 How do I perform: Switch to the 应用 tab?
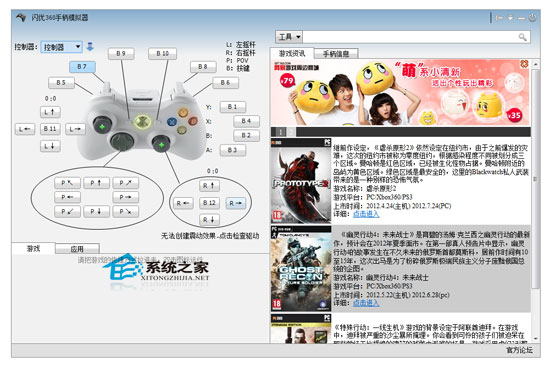[x=77, y=249]
